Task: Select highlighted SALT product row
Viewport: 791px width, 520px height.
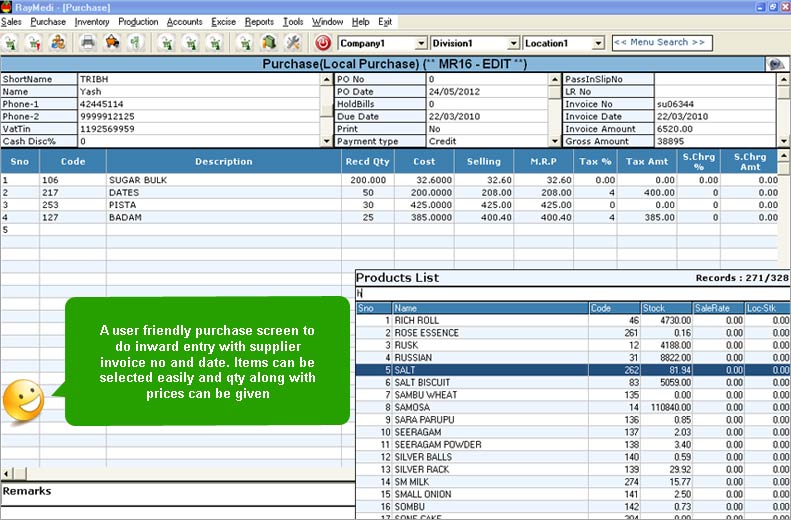Action: click(x=573, y=370)
